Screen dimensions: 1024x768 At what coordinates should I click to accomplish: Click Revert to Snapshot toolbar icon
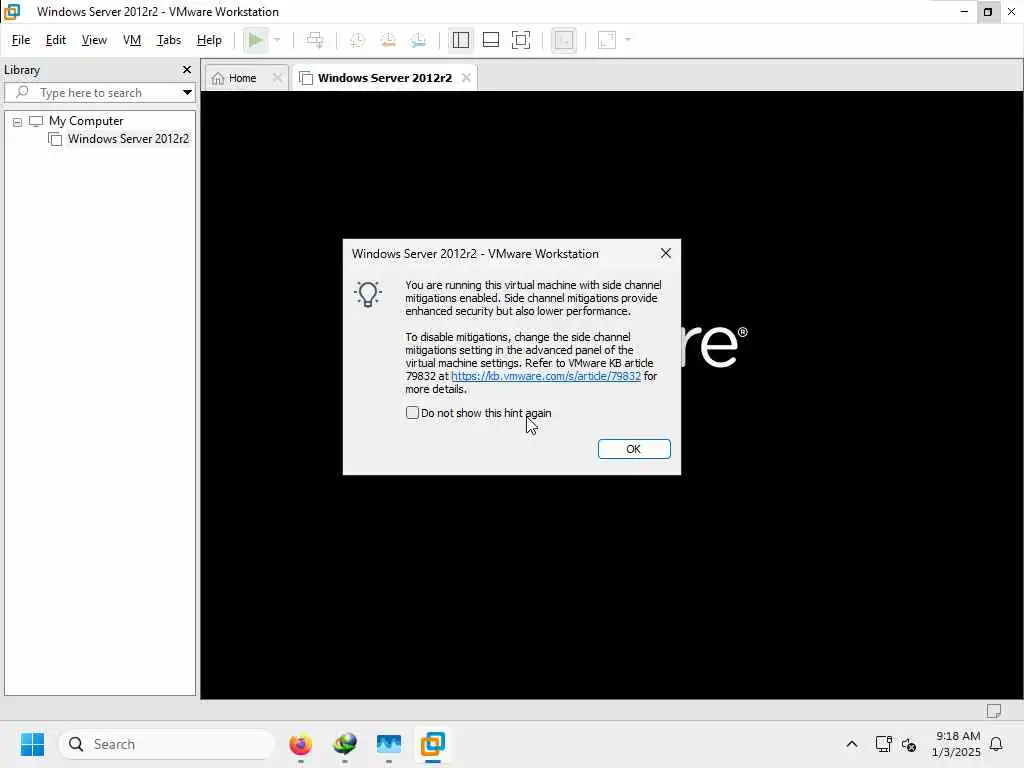[388, 40]
